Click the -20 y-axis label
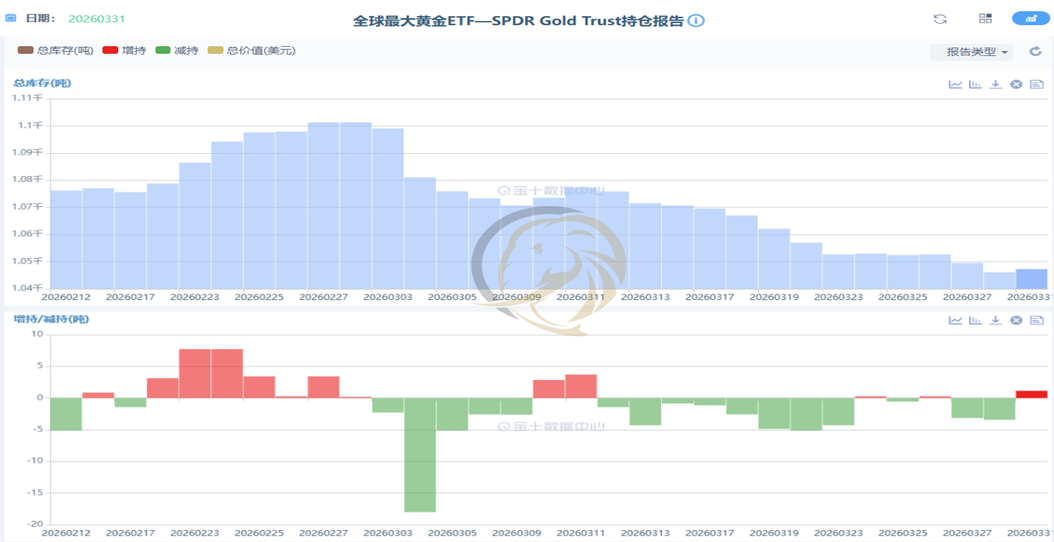This screenshot has height=542, width=1054. click(36, 525)
